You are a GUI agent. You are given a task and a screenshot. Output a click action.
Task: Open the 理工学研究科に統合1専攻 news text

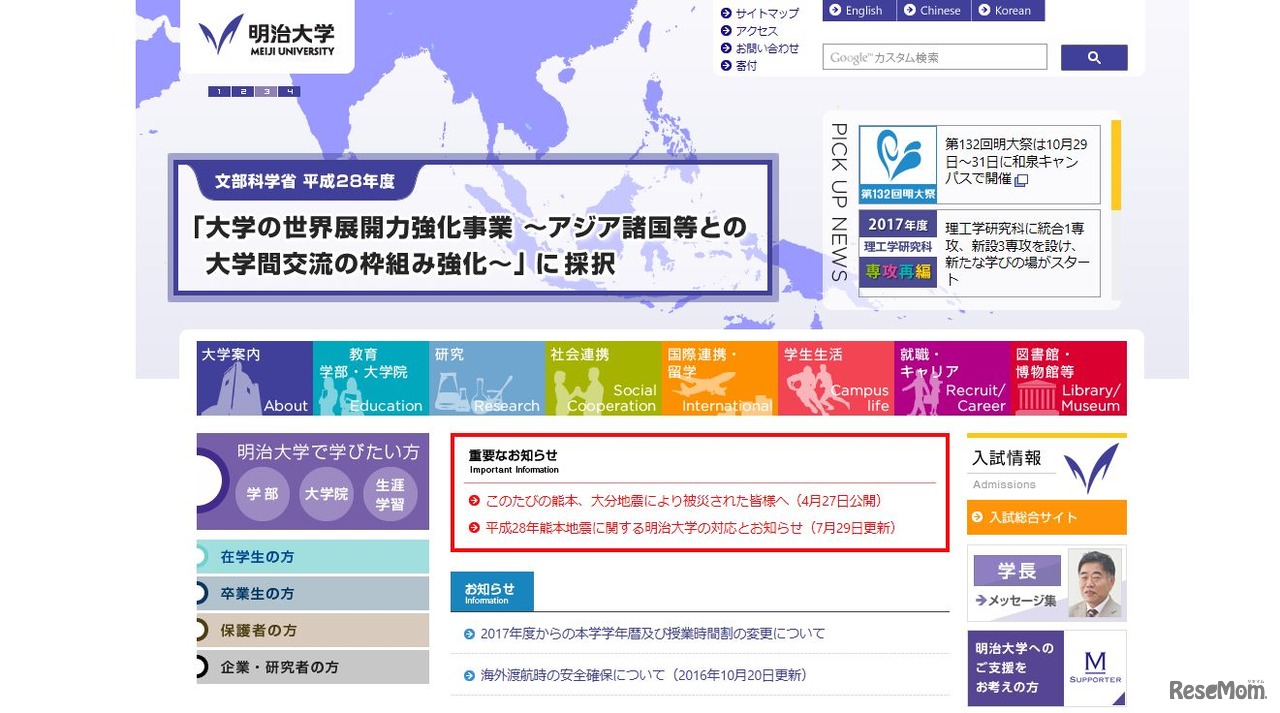[1018, 253]
